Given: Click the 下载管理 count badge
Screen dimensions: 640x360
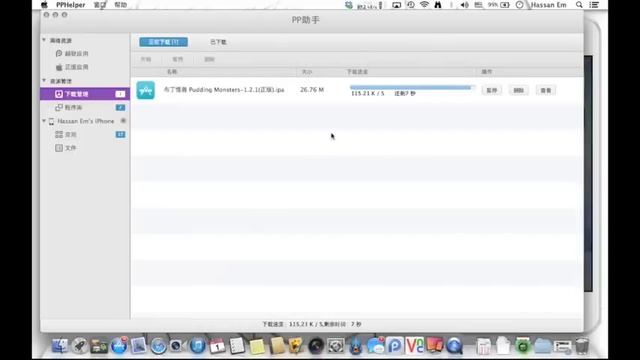Looking at the screenshot, I should pos(120,94).
